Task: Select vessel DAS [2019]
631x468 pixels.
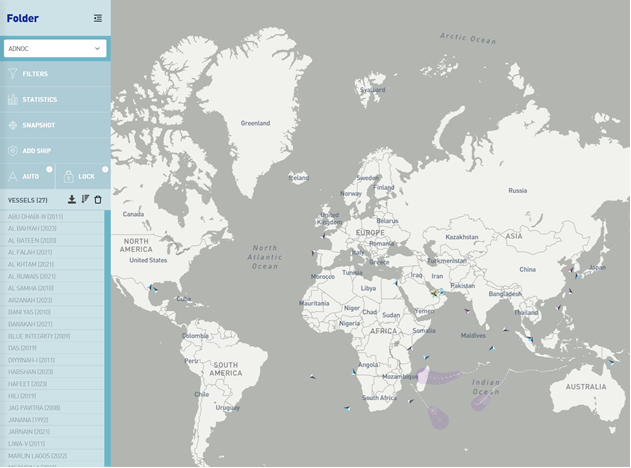Action: pyautogui.click(x=52, y=348)
